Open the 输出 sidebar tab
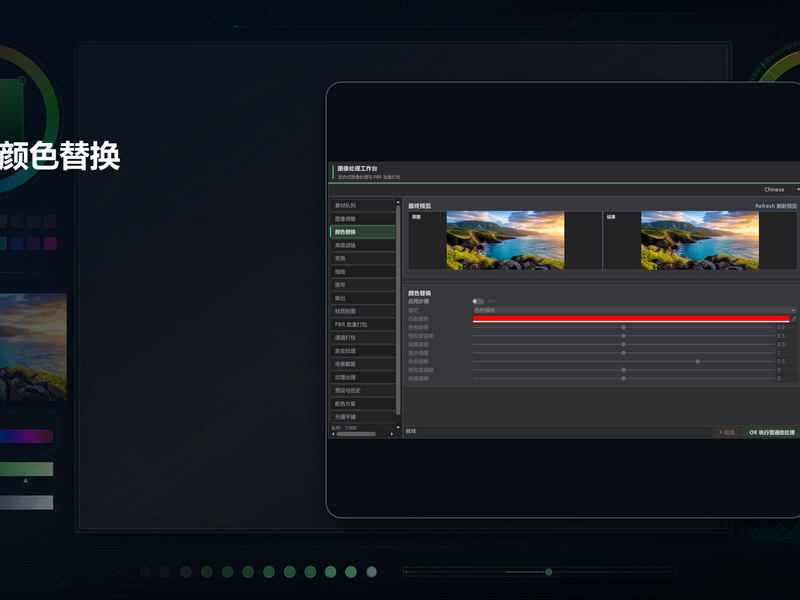Viewport: 800px width, 600px height. coord(363,298)
